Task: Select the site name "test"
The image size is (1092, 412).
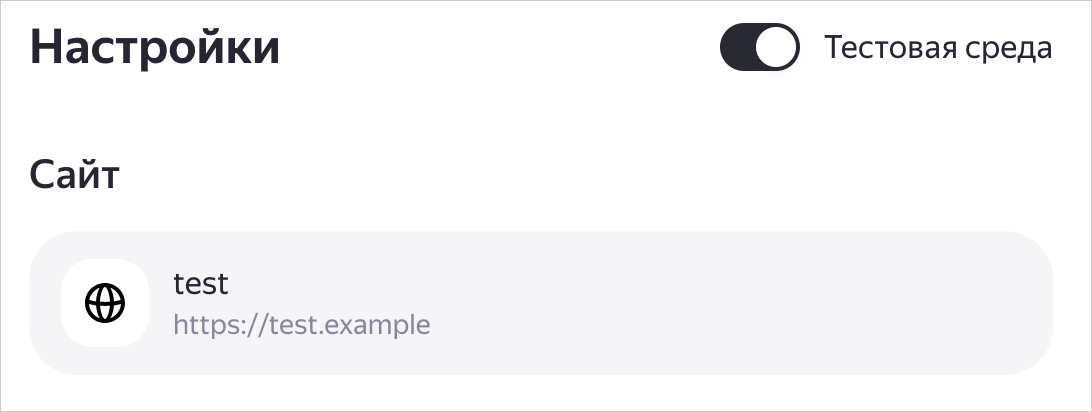Action: 201,284
